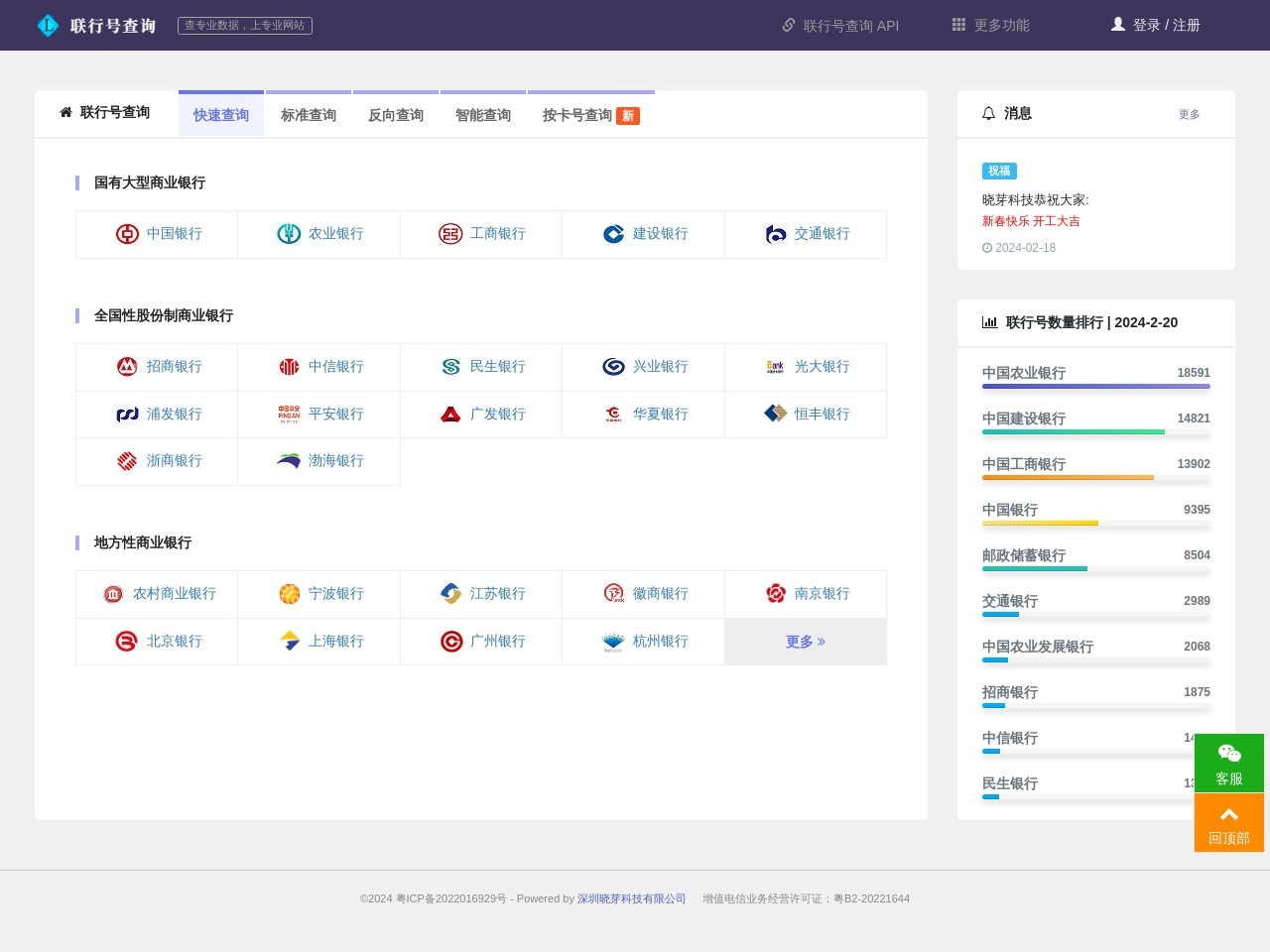Screen dimensions: 1270x952
Task: Open the WeChat 客服 customer service icon
Action: point(1229,753)
